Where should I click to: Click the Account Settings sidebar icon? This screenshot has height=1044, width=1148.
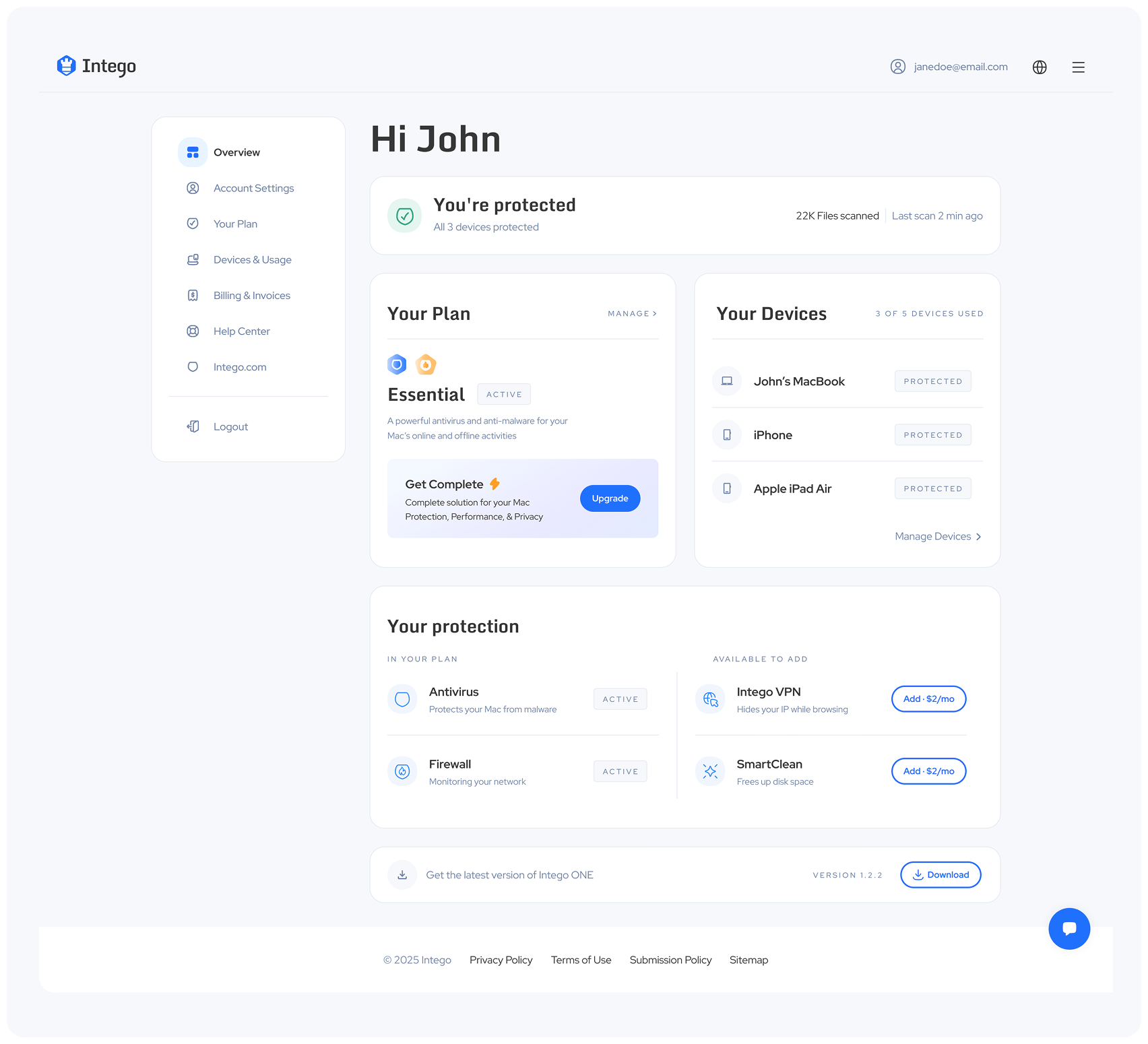pyautogui.click(x=193, y=188)
